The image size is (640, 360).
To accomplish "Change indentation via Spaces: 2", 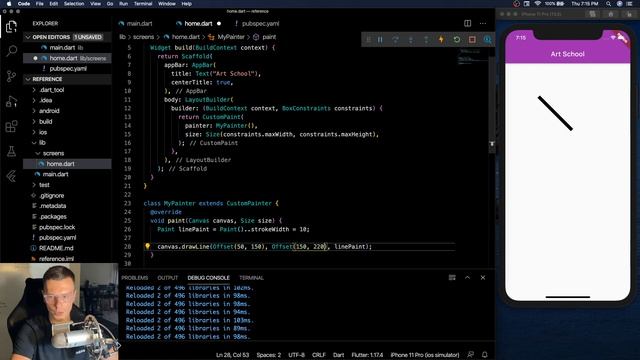I will point(269,355).
